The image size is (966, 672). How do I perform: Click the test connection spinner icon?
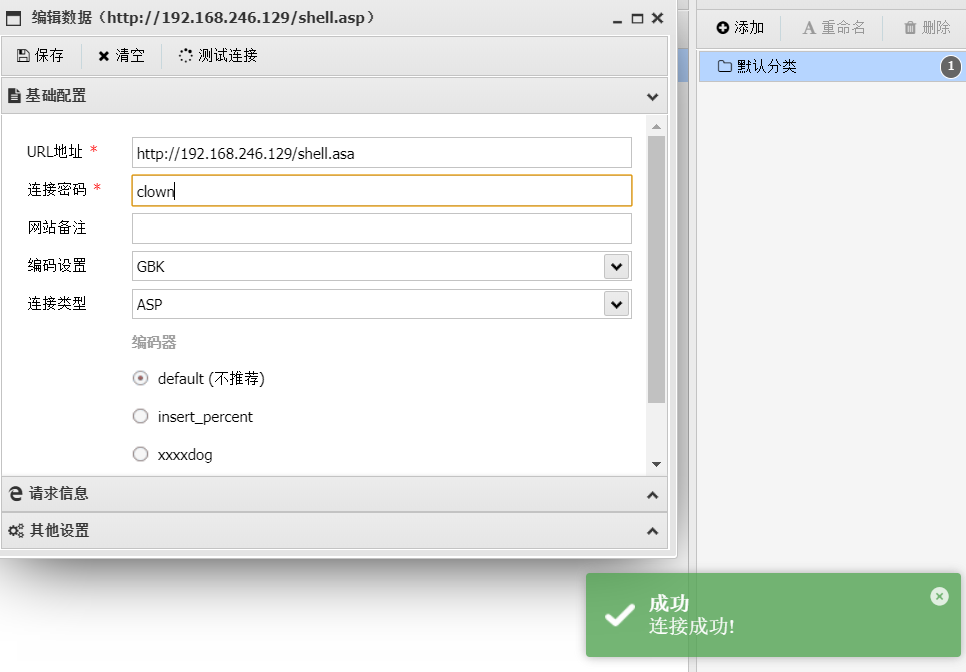(185, 55)
